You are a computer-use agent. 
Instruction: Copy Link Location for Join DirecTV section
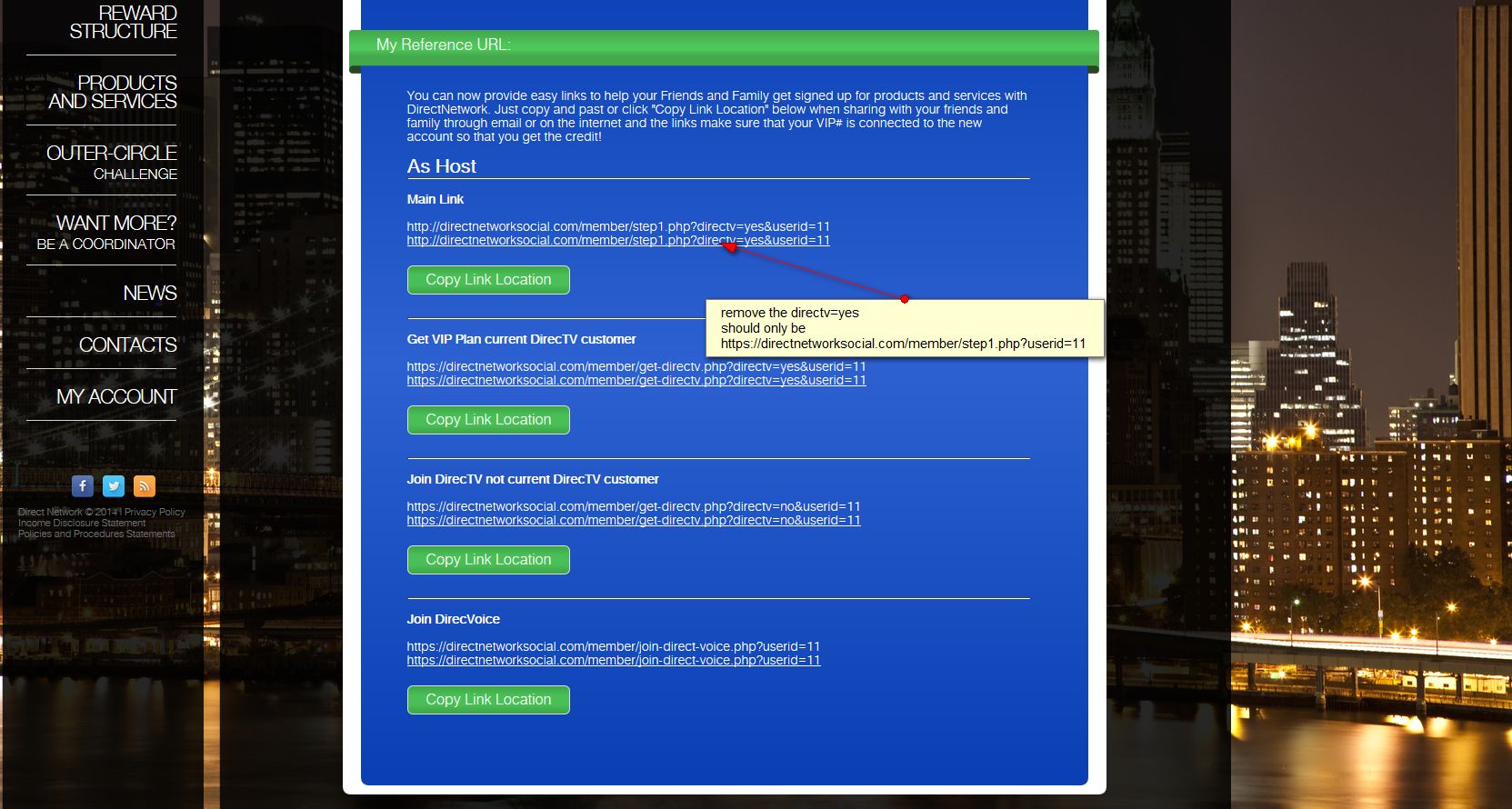click(x=488, y=560)
